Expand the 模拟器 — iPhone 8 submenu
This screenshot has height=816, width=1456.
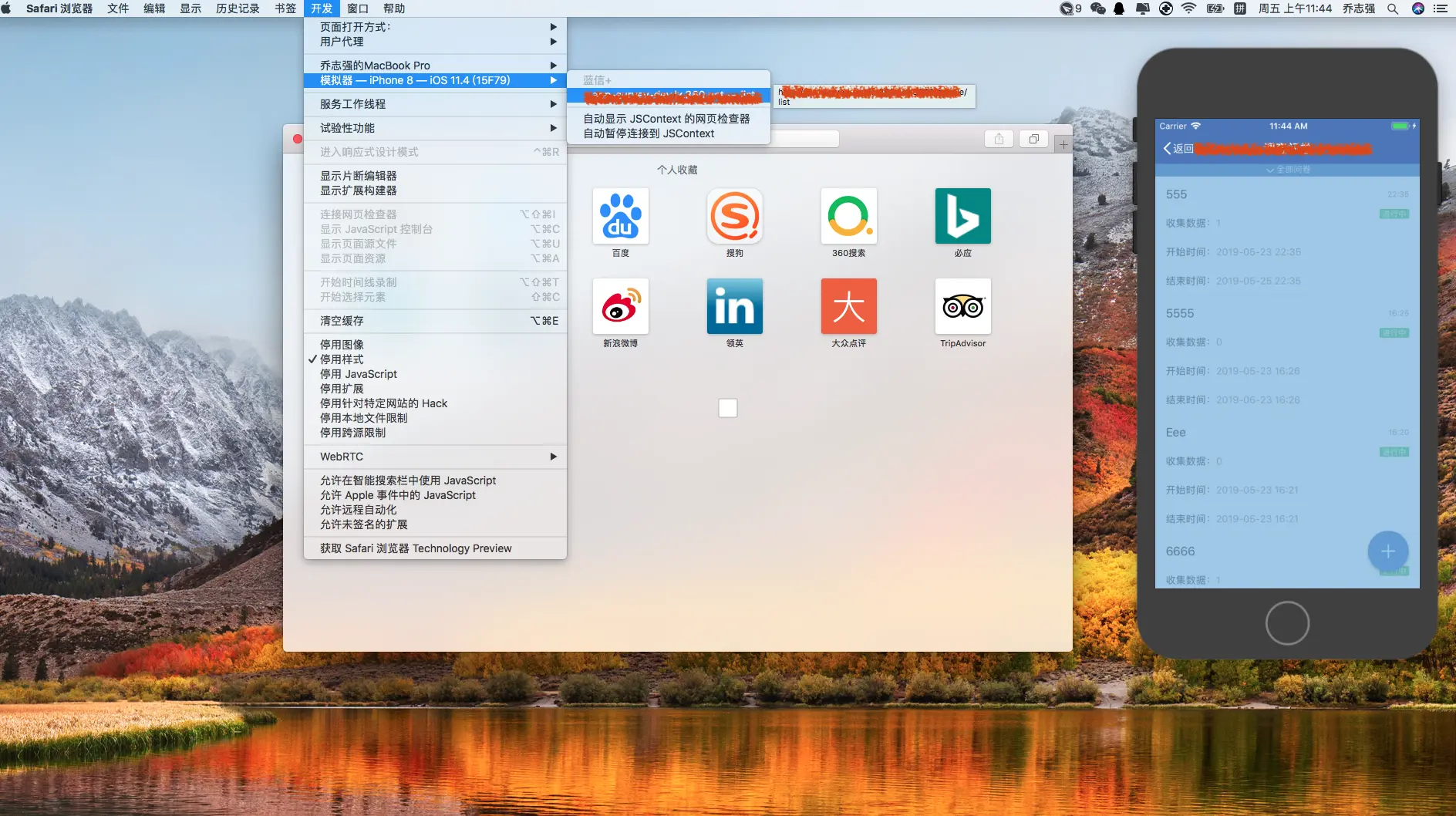pyautogui.click(x=435, y=80)
